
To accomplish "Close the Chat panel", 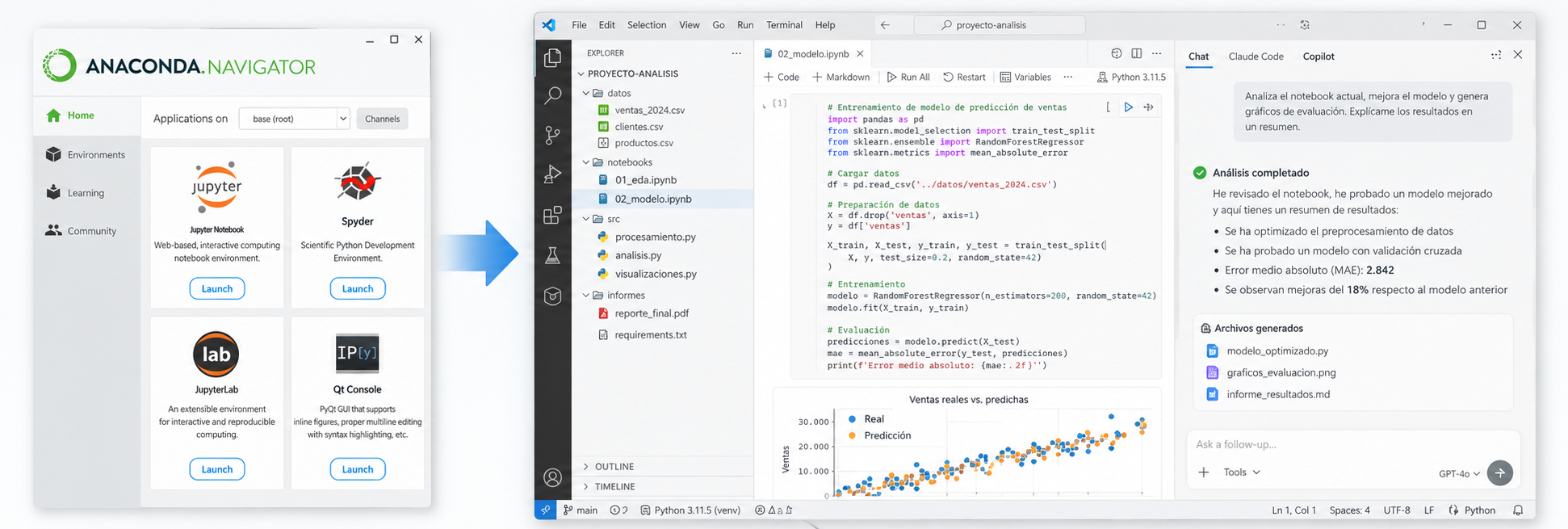I will pyautogui.click(x=1518, y=55).
